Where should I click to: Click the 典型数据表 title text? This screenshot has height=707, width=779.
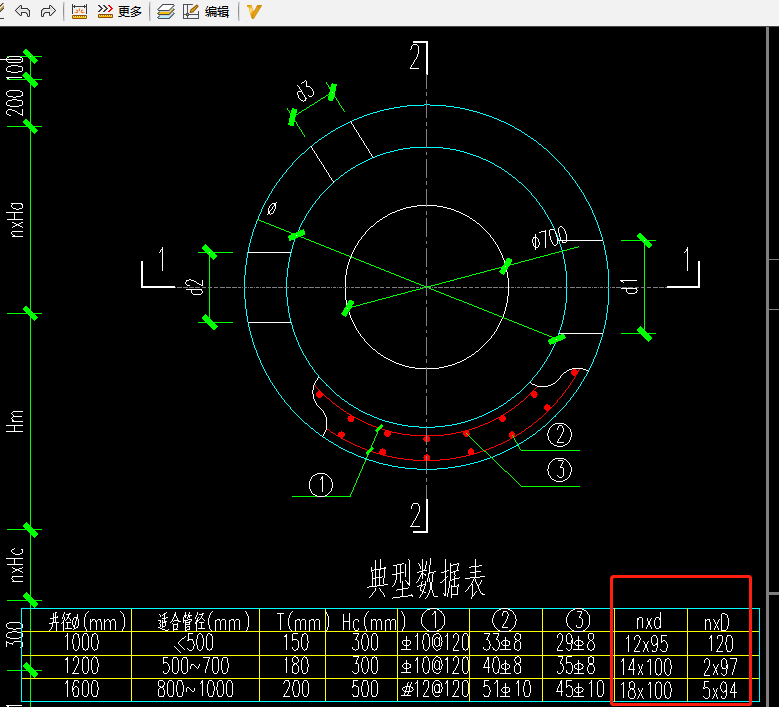click(426, 579)
